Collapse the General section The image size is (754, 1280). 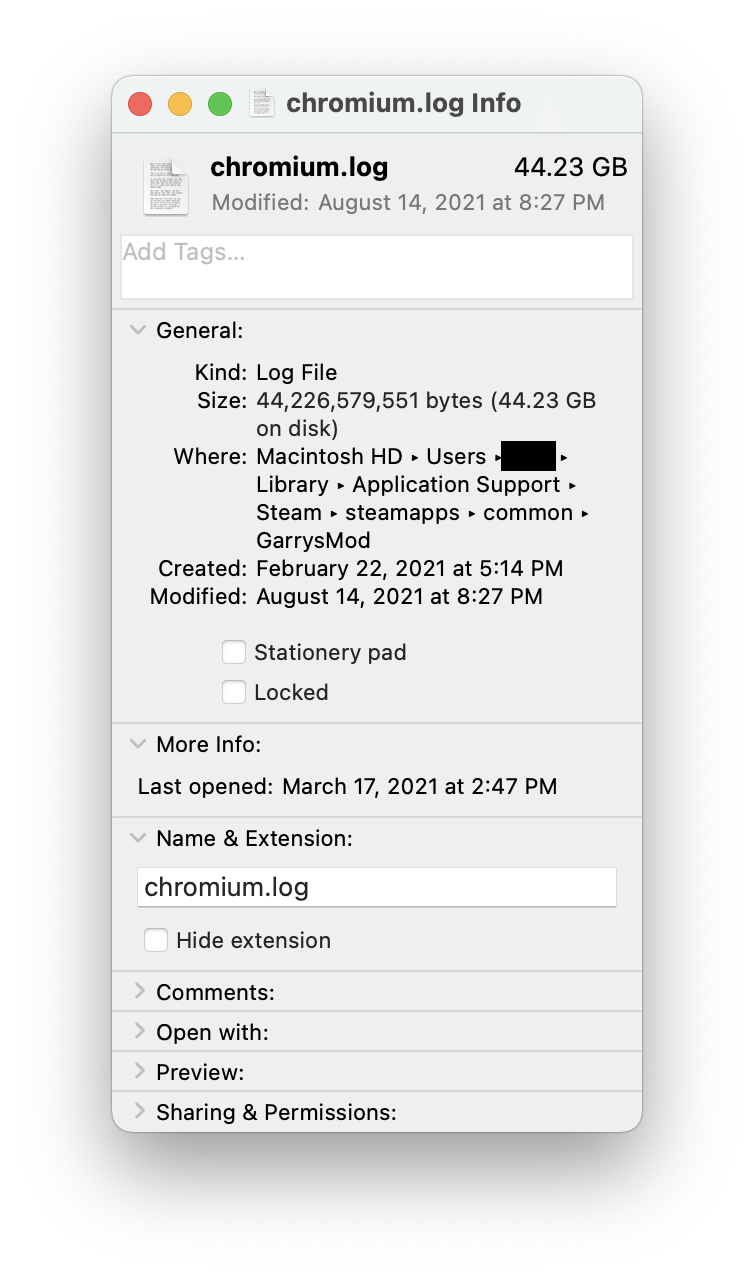click(138, 330)
